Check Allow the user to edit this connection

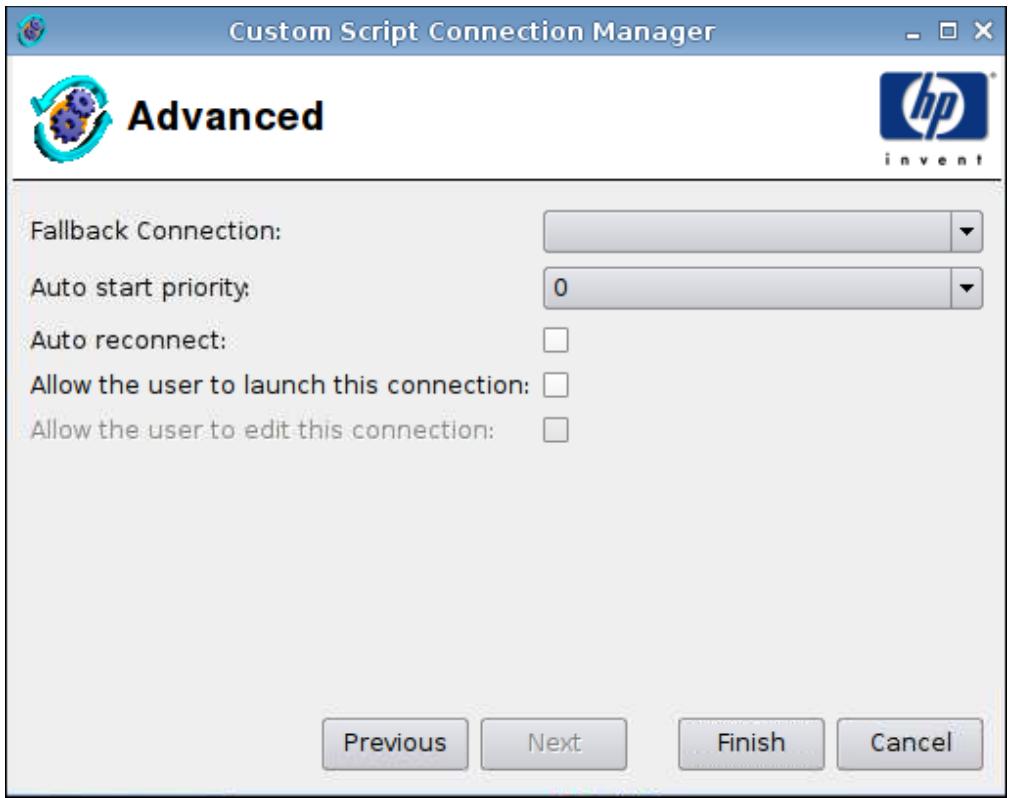(x=555, y=430)
